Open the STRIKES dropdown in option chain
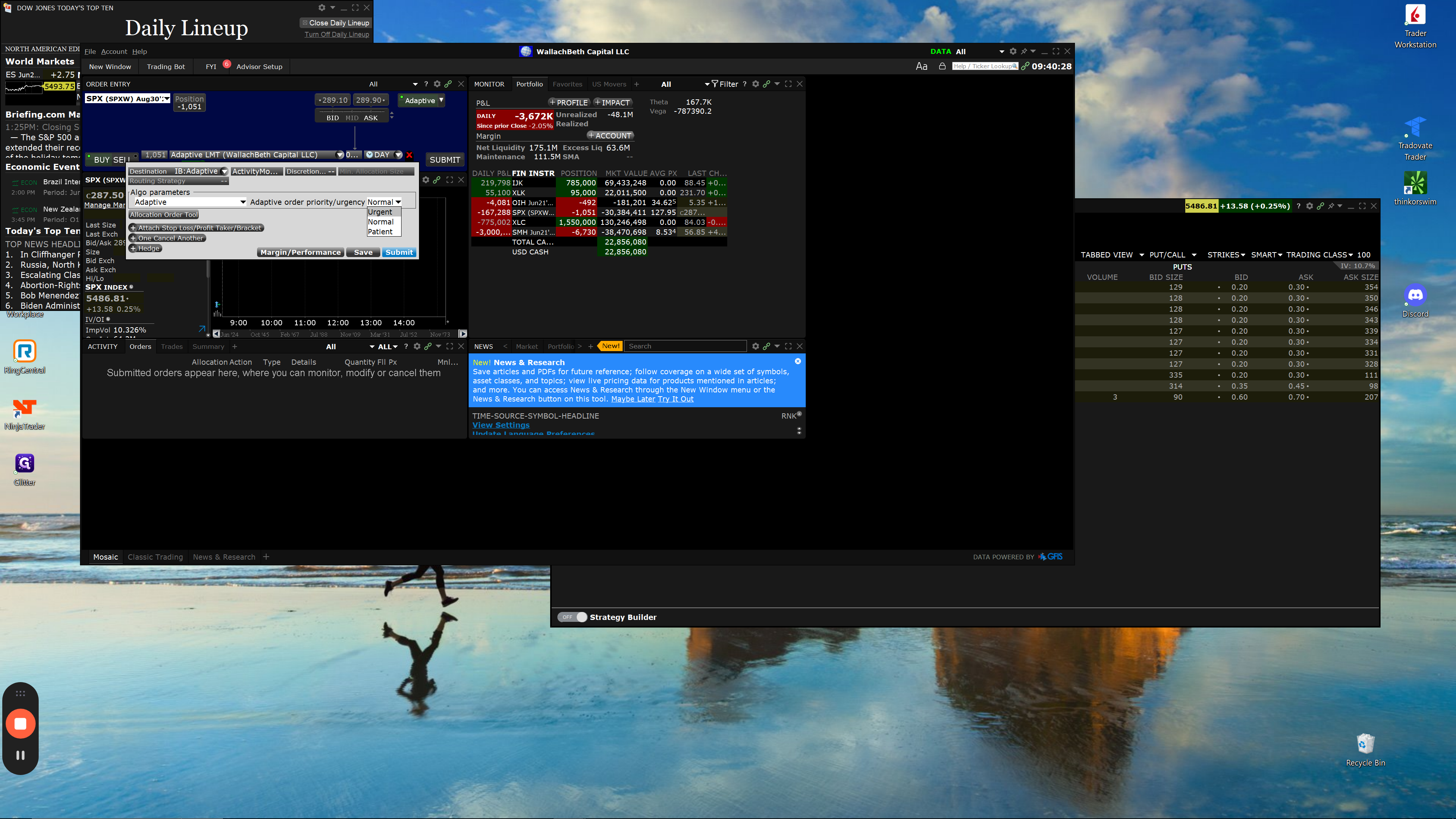Screen dimensions: 1456x819 [1226, 255]
